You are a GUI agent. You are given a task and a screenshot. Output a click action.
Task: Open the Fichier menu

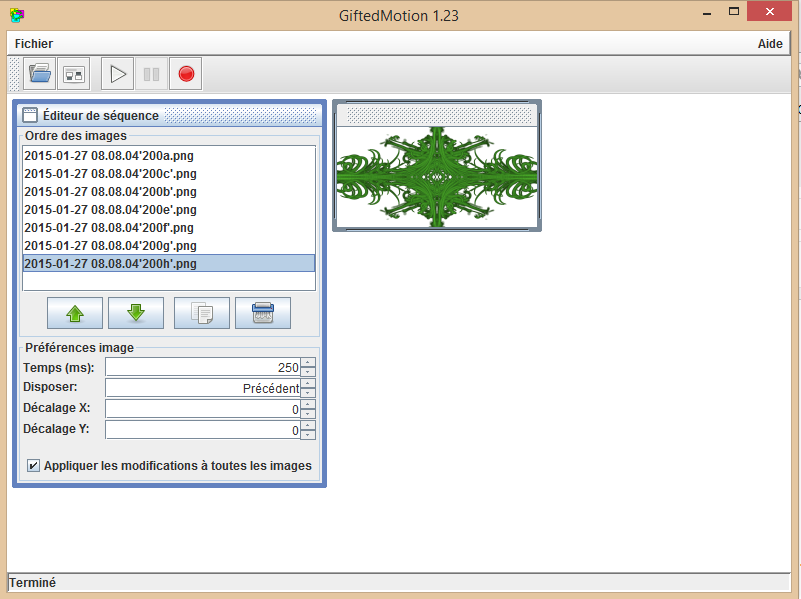[34, 44]
